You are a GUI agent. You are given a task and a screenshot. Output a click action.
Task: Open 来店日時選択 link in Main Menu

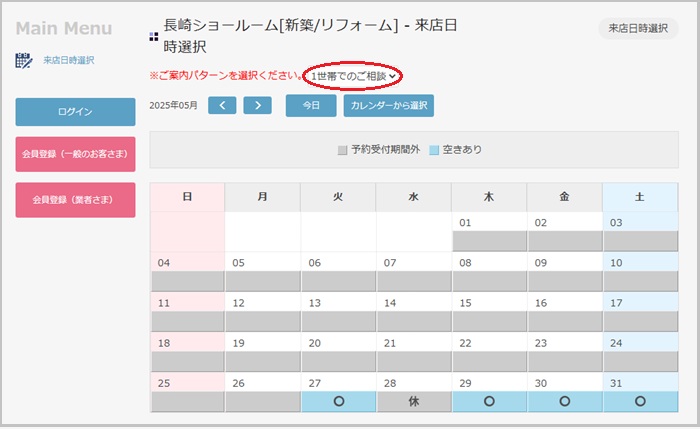pyautogui.click(x=69, y=60)
